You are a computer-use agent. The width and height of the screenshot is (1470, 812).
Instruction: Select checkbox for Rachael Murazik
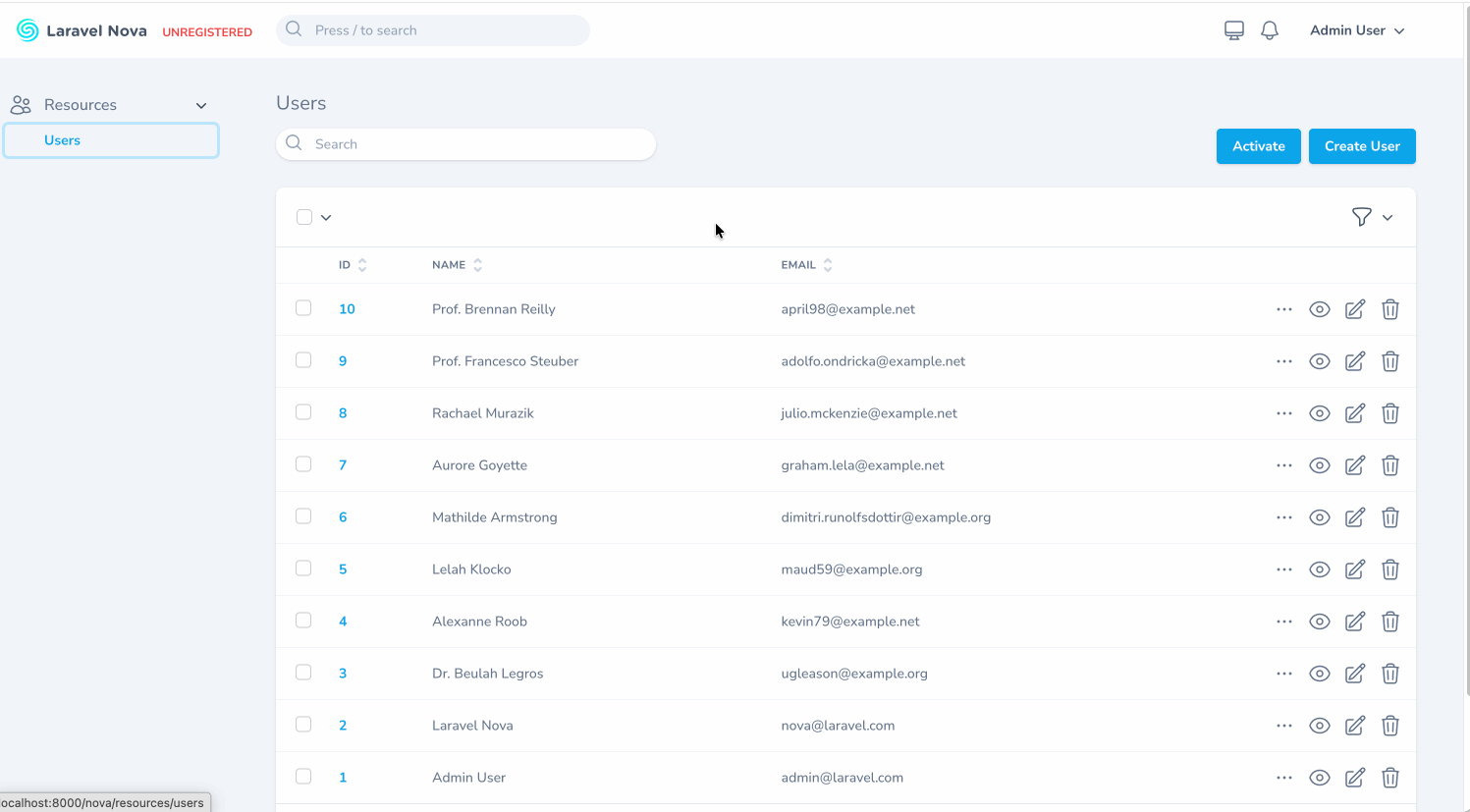click(303, 412)
